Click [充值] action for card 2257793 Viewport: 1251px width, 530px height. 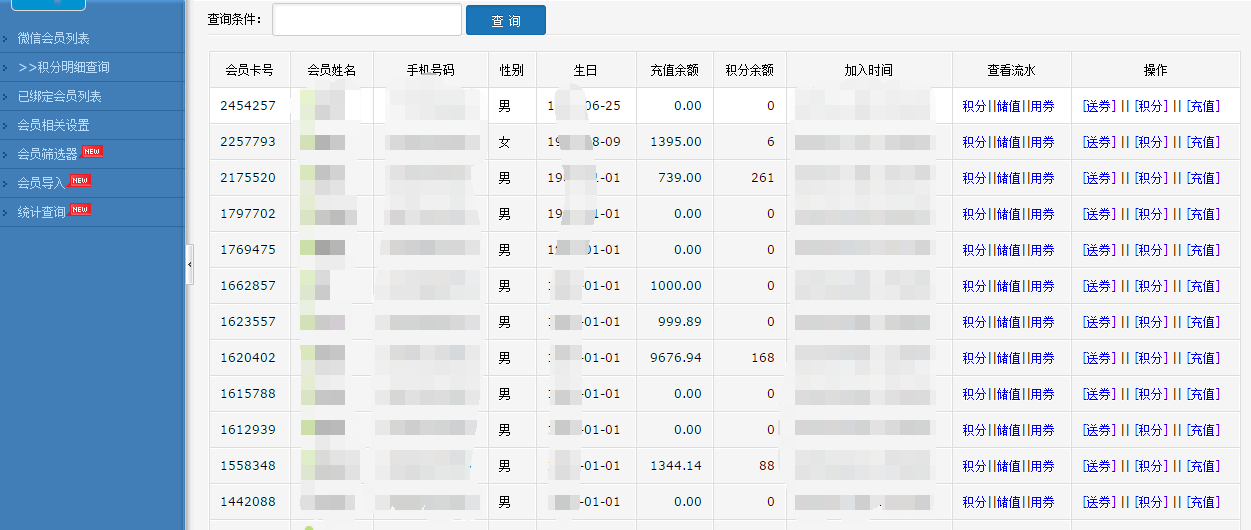[x=1203, y=142]
